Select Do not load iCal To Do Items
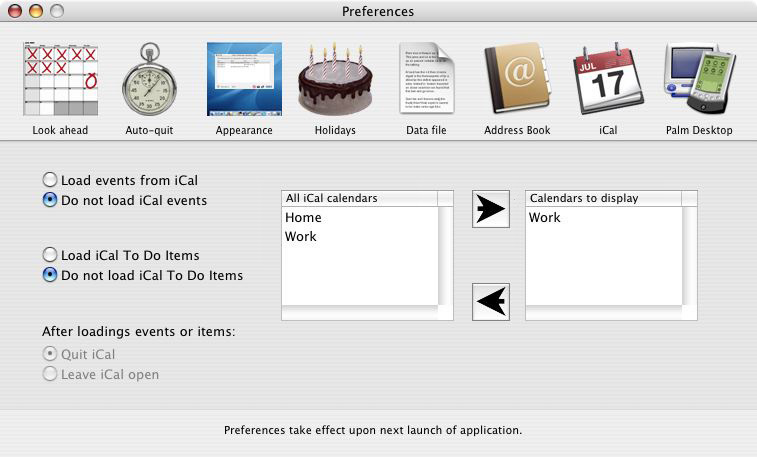This screenshot has width=757, height=457. coord(50,275)
